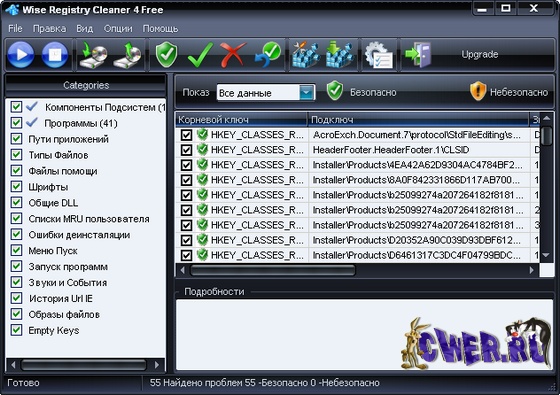Stop scanning with the blue stop icon
Viewport: 560px width, 395px height.
[x=55, y=55]
